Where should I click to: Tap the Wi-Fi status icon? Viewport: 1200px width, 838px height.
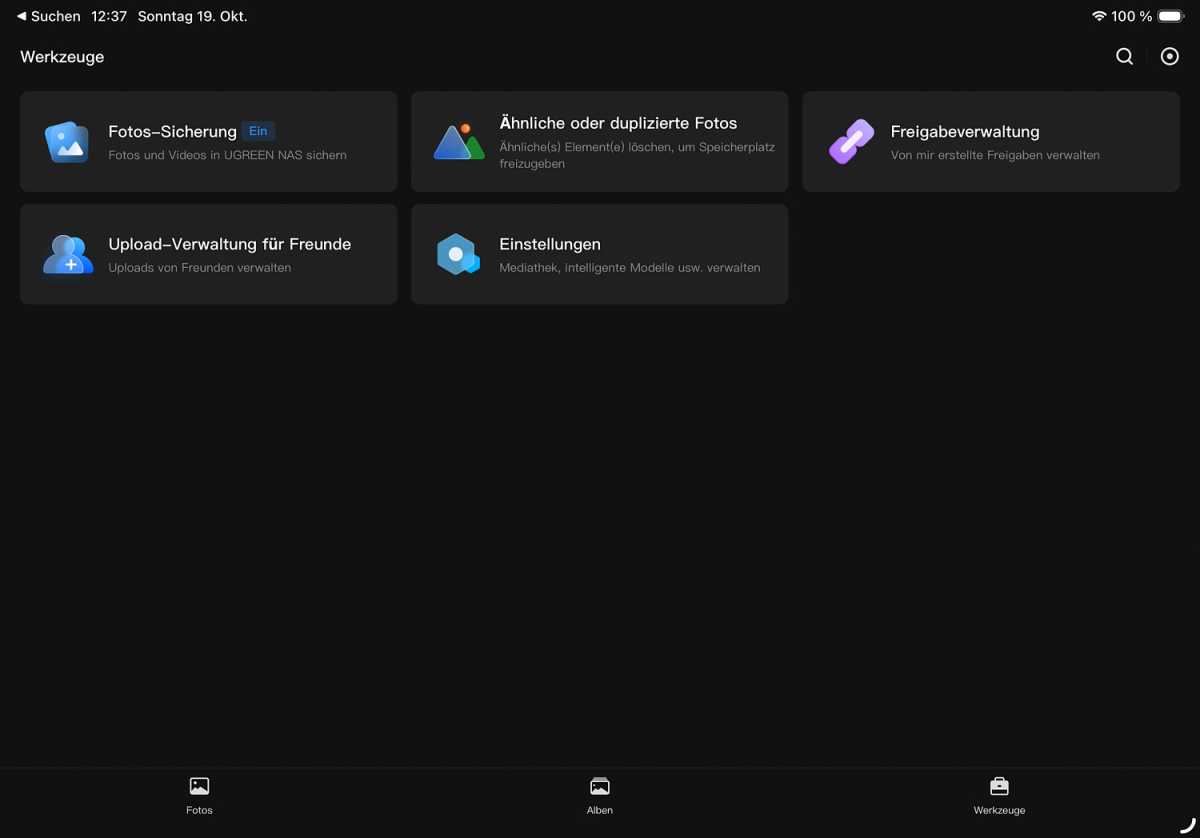pos(1099,16)
